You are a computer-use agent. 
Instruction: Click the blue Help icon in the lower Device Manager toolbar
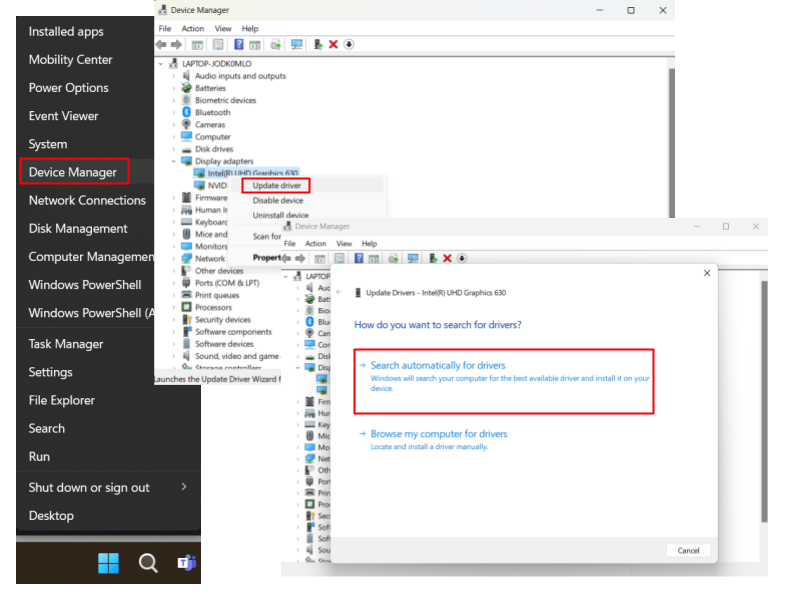359,258
